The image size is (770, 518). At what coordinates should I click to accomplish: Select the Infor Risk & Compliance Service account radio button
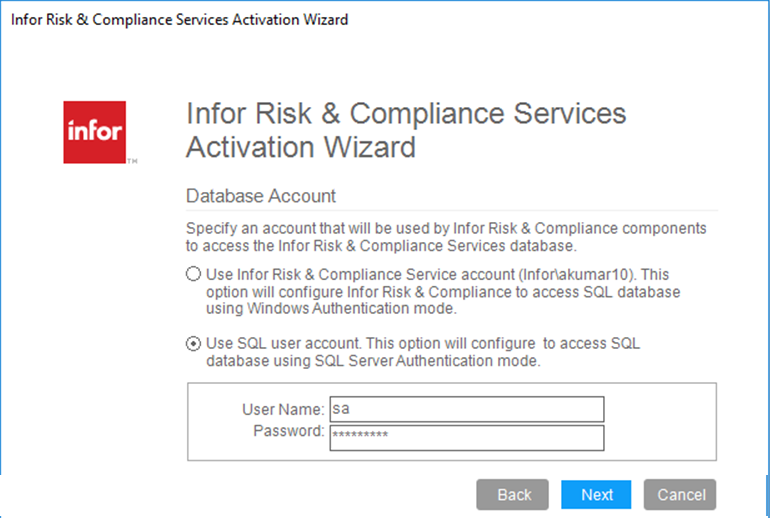193,275
